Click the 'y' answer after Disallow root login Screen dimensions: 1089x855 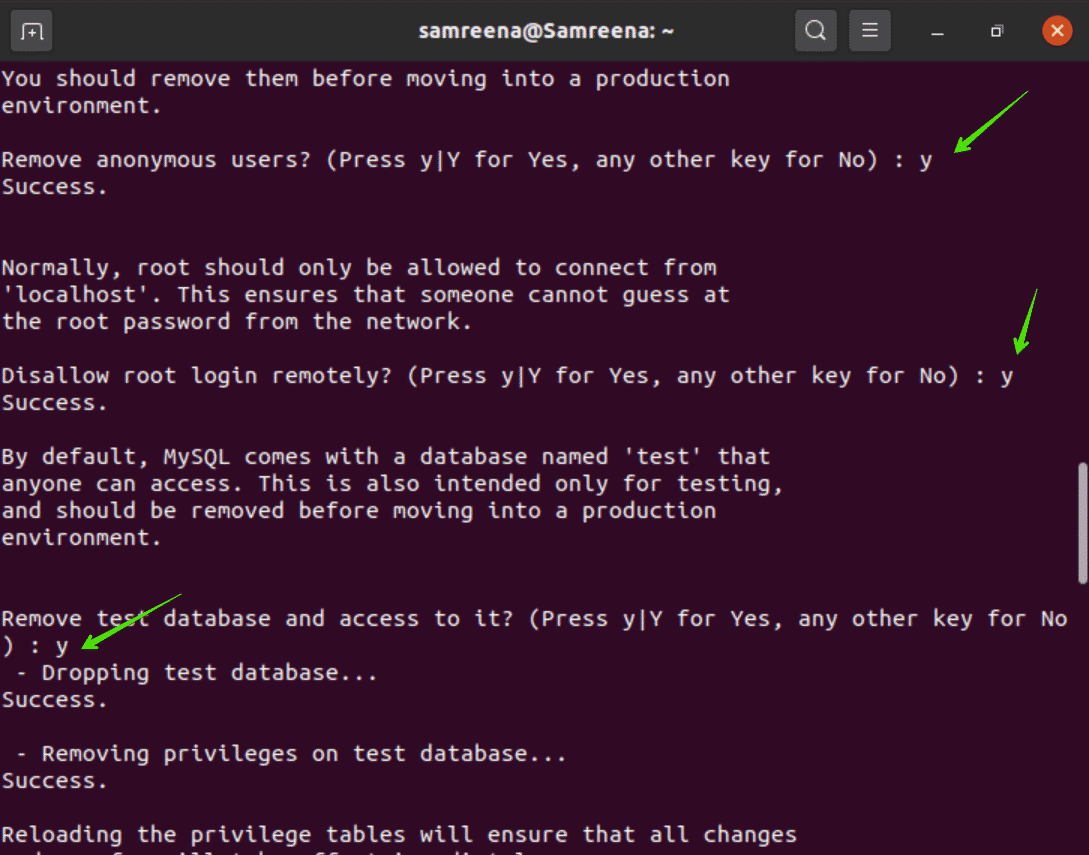click(x=1007, y=376)
